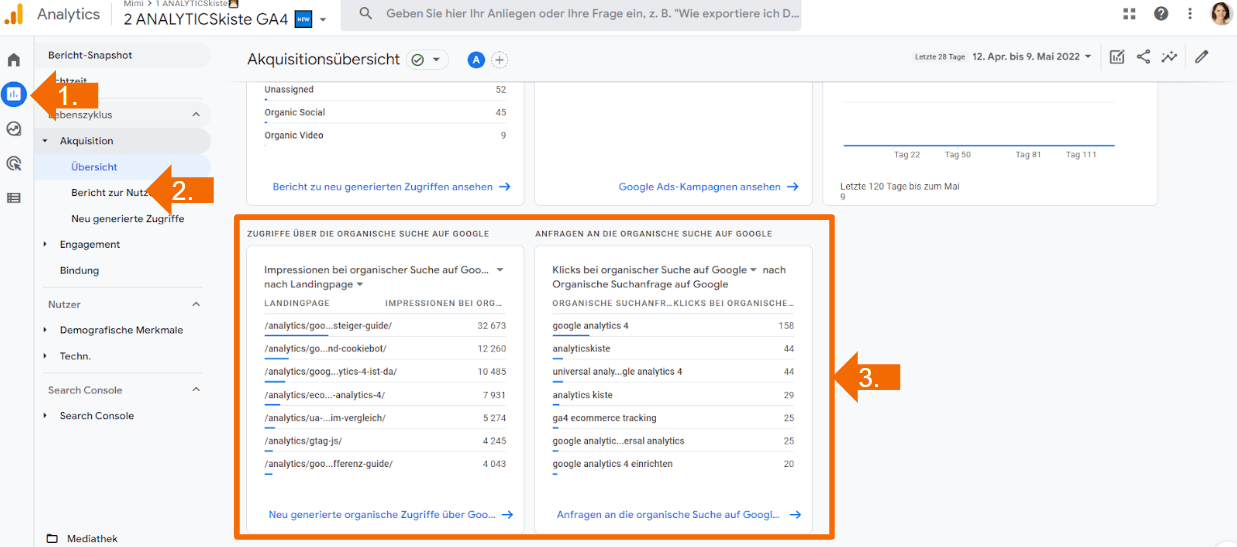Open the user profile avatar

1221,14
